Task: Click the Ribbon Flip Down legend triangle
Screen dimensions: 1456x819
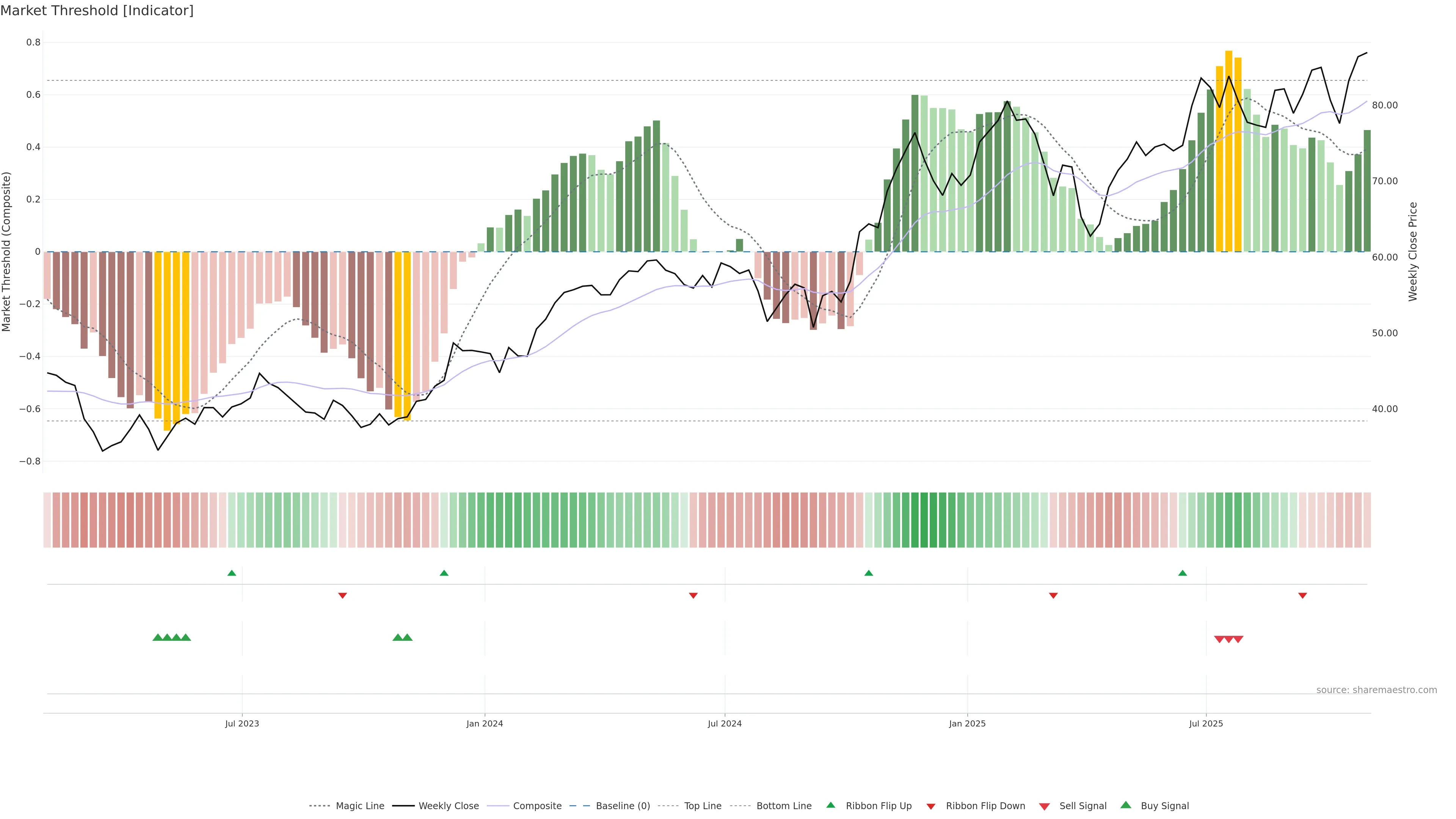Action: [931, 806]
